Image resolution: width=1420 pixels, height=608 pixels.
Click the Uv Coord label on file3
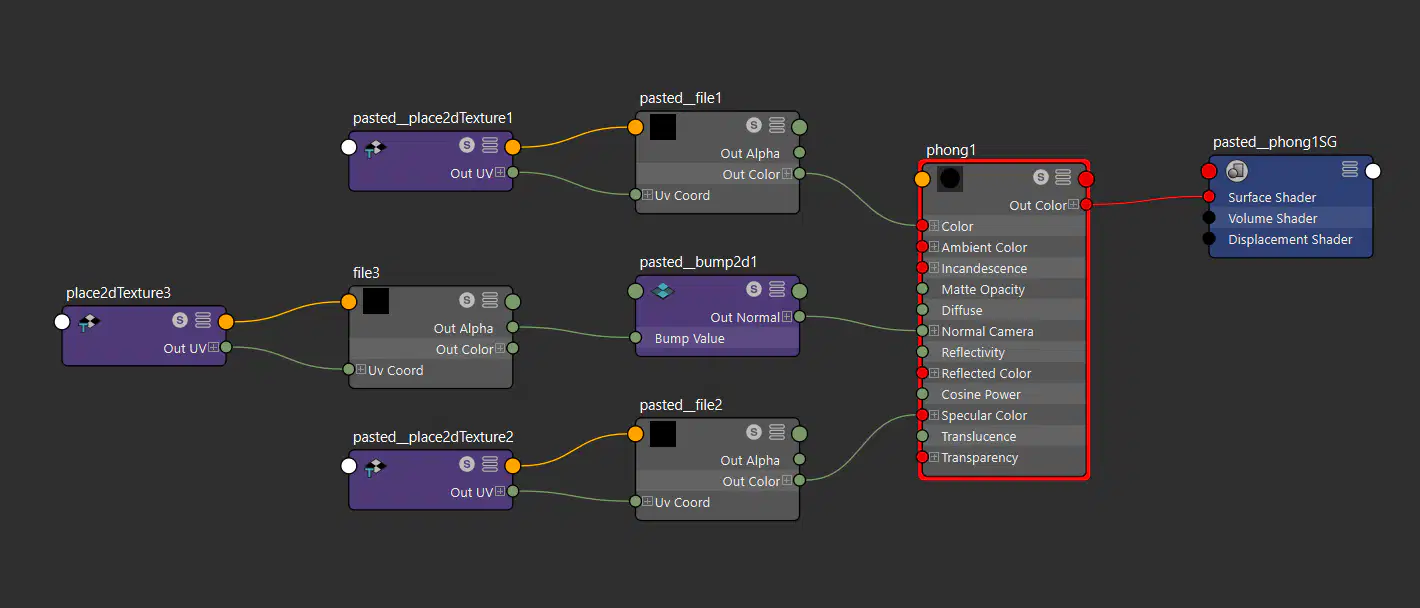[396, 370]
